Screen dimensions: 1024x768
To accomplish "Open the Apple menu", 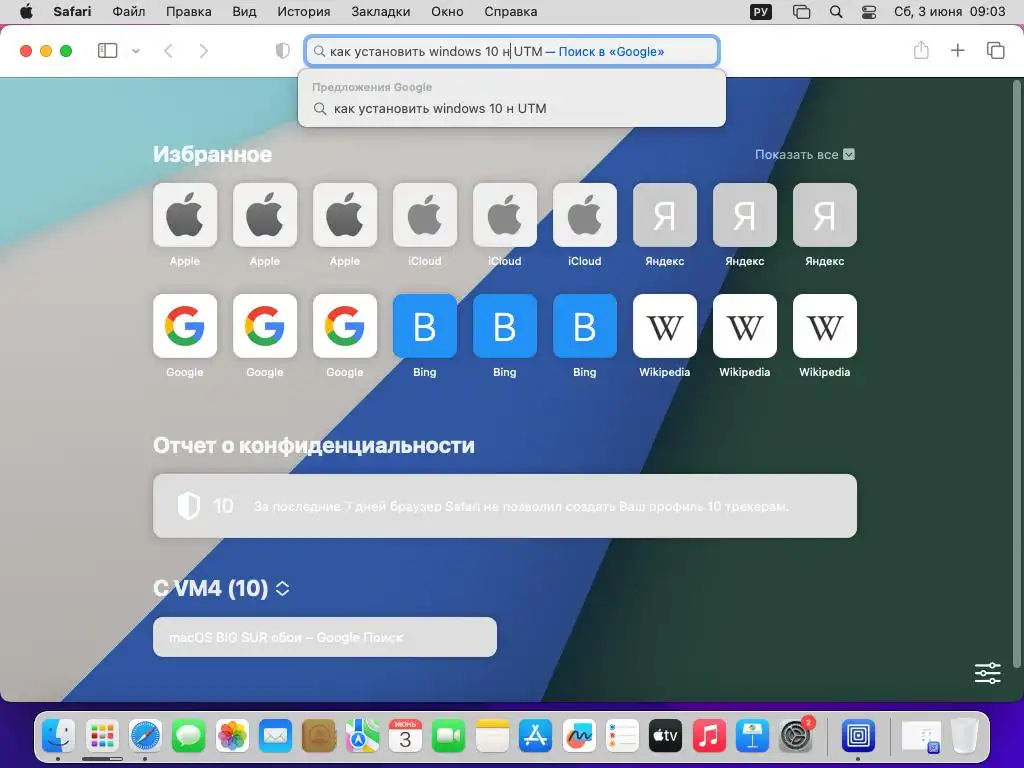I will point(26,12).
